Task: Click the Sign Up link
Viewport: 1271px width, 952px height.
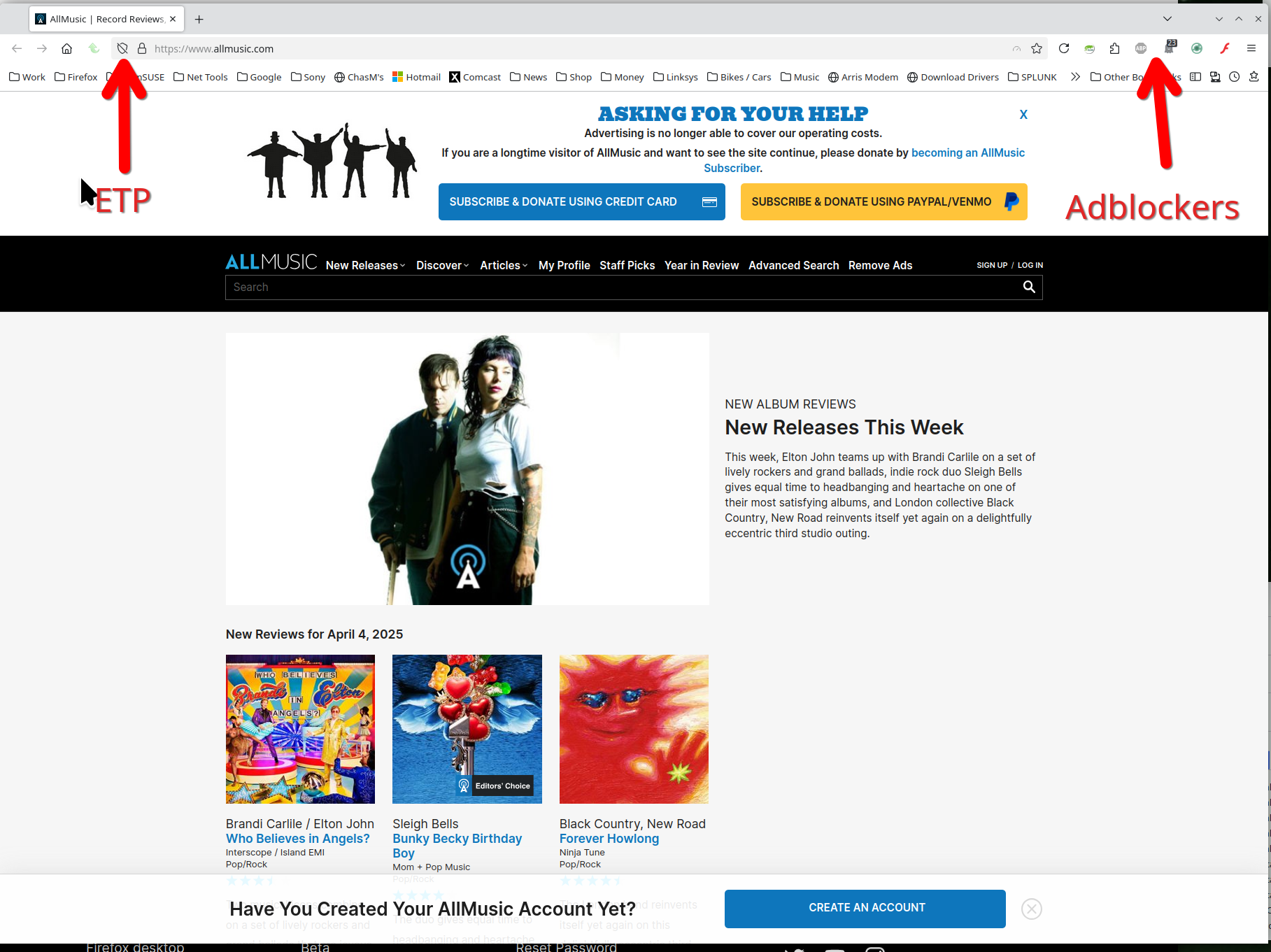Action: pos(992,265)
